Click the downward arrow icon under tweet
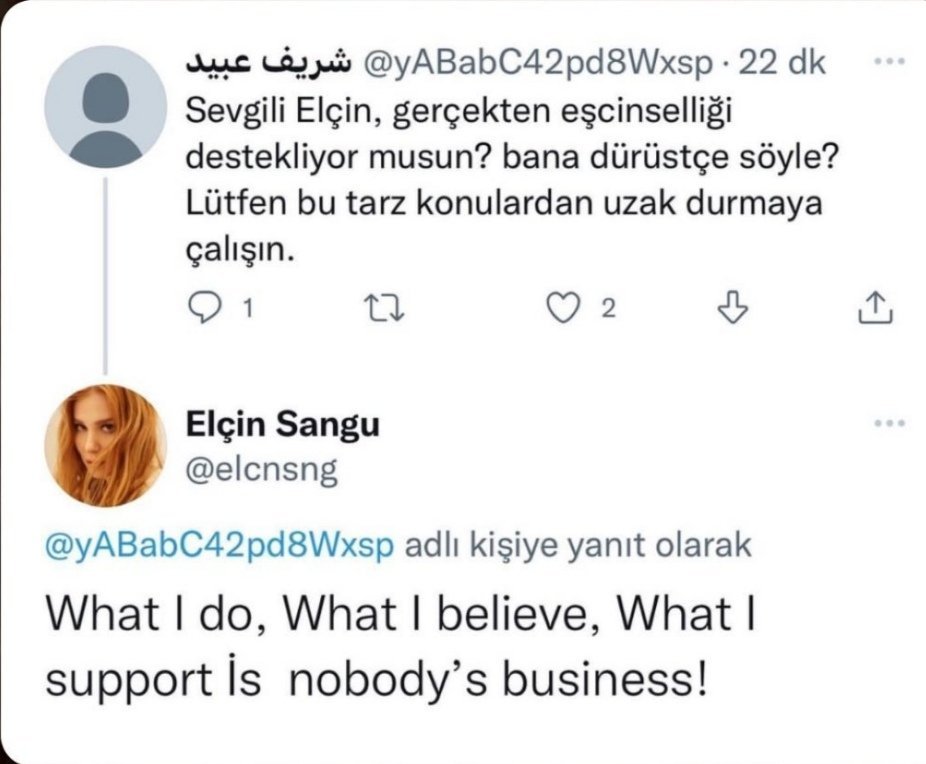Screen dimensions: 926x764 point(735,309)
